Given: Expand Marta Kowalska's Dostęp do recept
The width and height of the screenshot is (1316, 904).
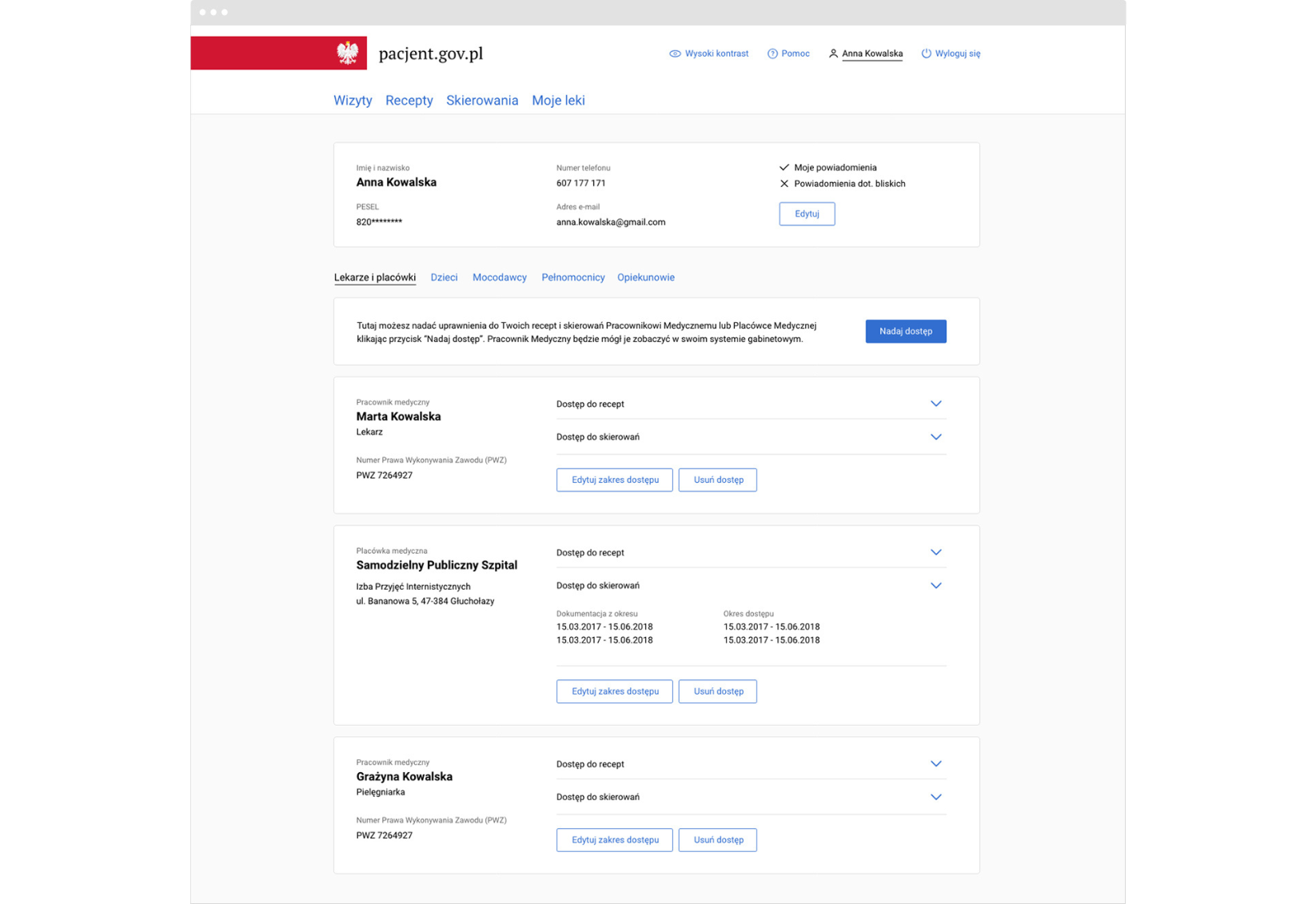Looking at the screenshot, I should coord(935,404).
